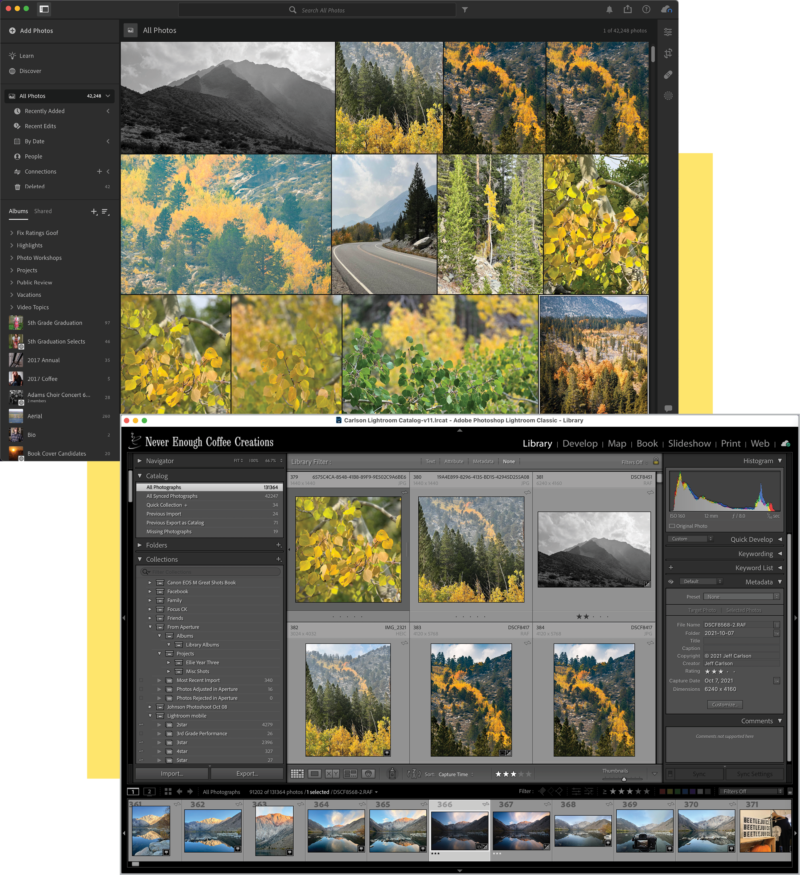
Task: Expand the Quick Develop panel
Action: [780, 540]
